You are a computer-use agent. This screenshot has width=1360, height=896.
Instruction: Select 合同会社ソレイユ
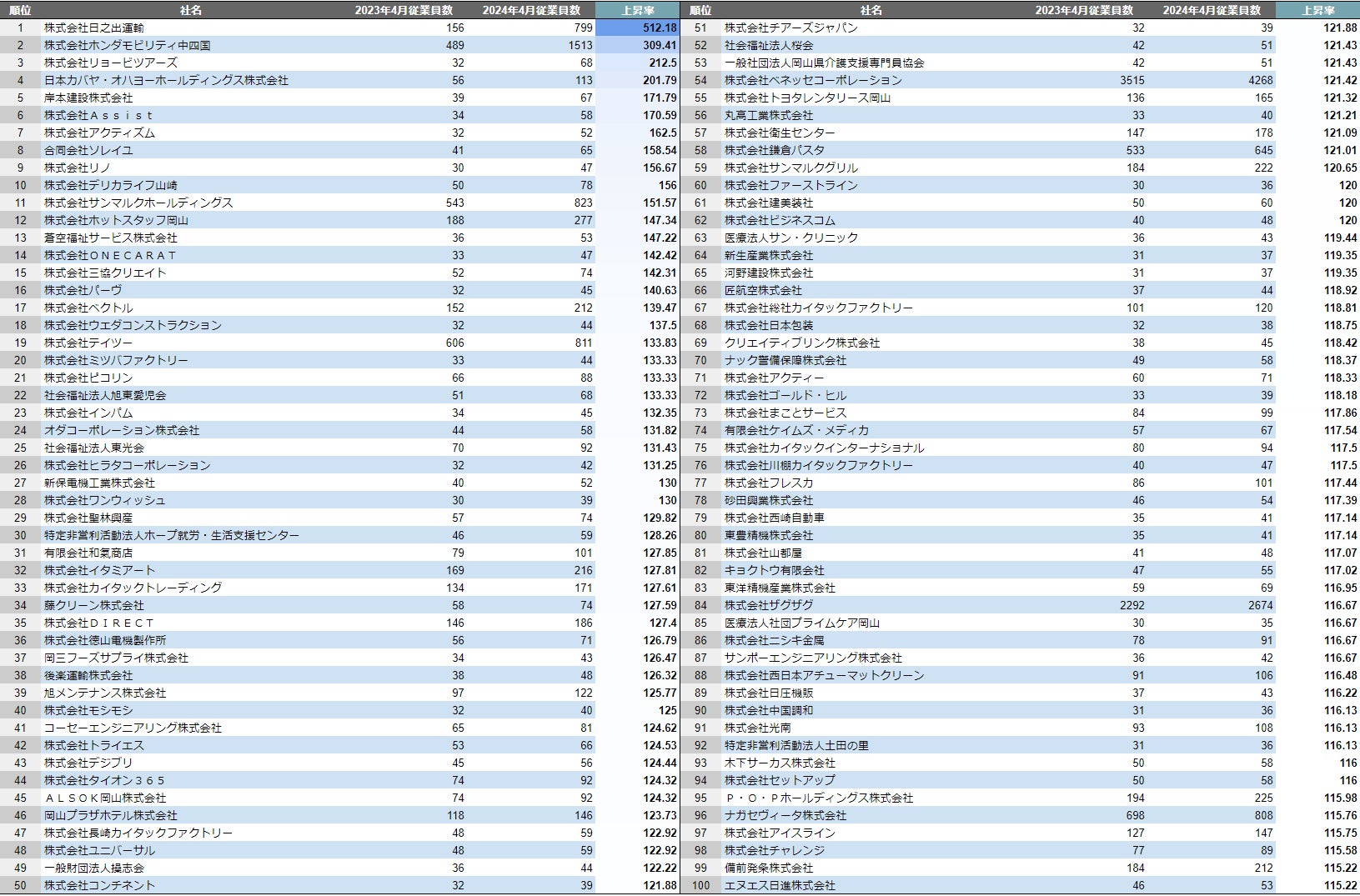click(x=88, y=150)
